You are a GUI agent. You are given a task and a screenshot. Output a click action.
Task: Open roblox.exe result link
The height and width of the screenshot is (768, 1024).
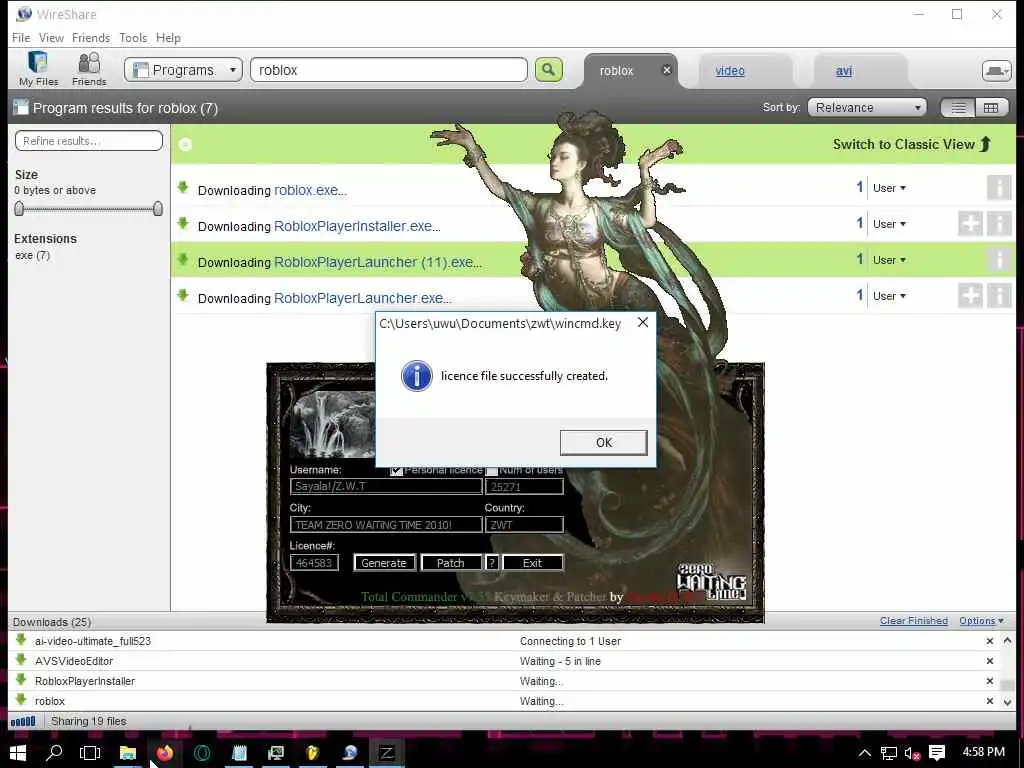click(310, 190)
